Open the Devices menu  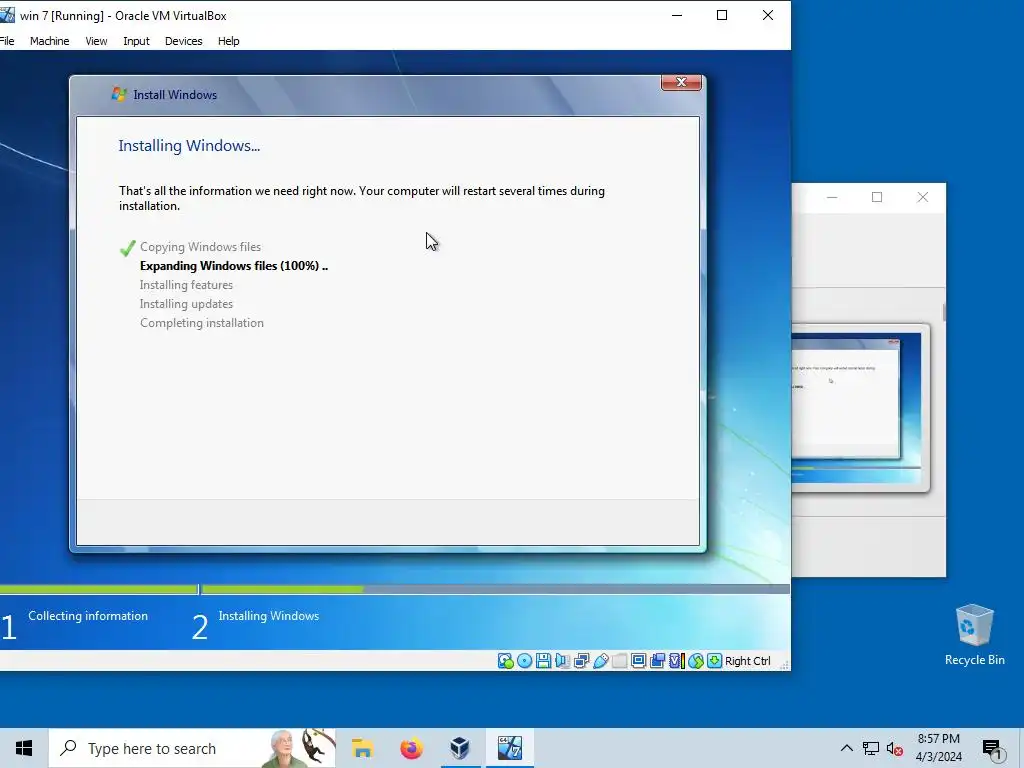184,40
